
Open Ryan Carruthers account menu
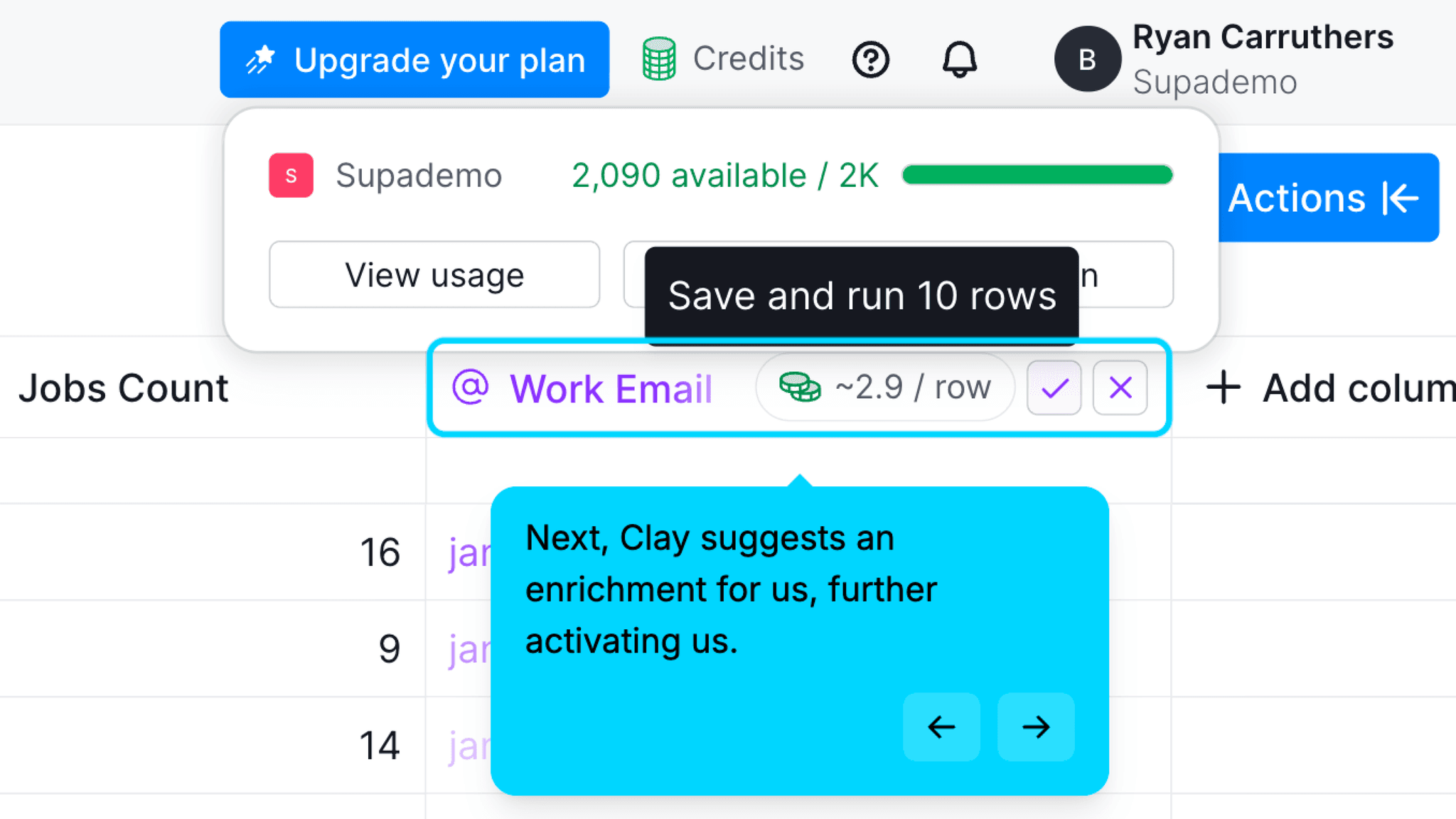pos(1262,58)
